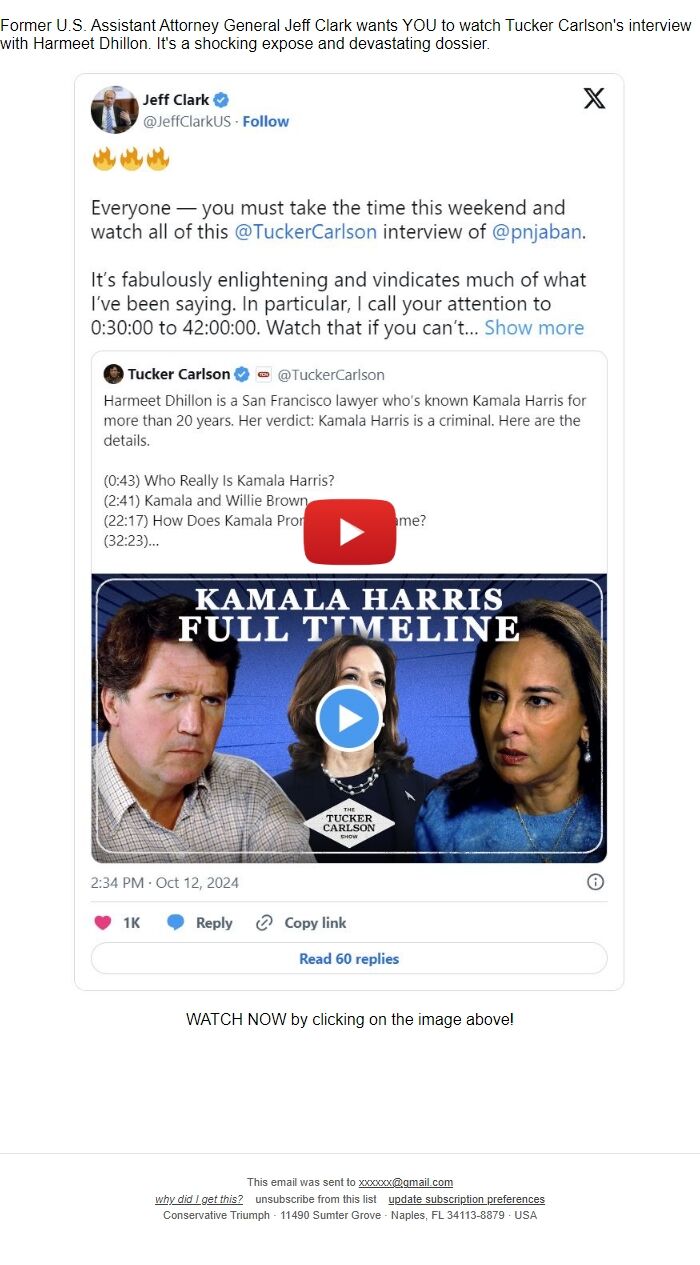Expand tweet text with Show more
The image size is (700, 1265).
(534, 328)
